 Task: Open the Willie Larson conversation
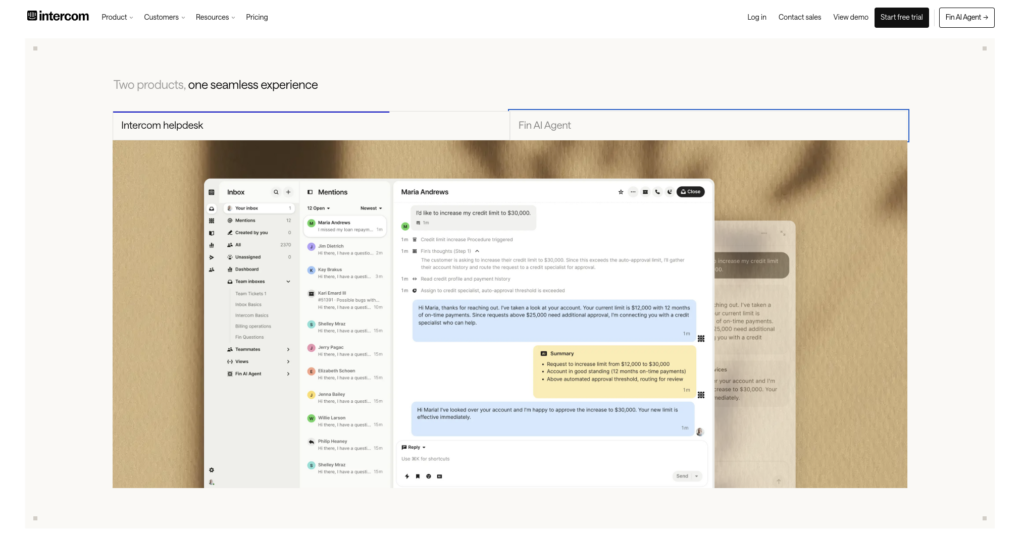(345, 421)
